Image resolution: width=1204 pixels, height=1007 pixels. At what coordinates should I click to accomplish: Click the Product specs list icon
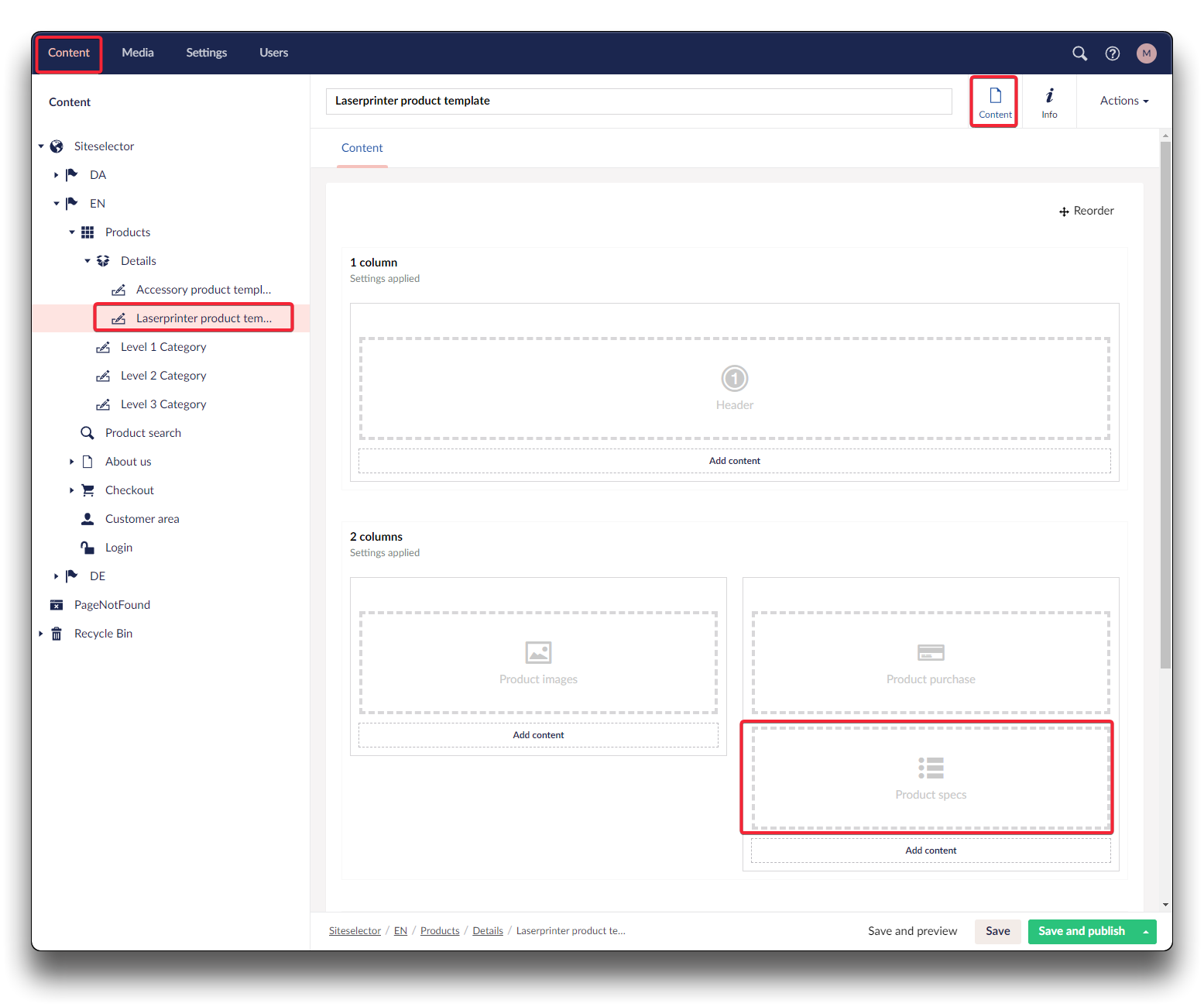pyautogui.click(x=931, y=768)
